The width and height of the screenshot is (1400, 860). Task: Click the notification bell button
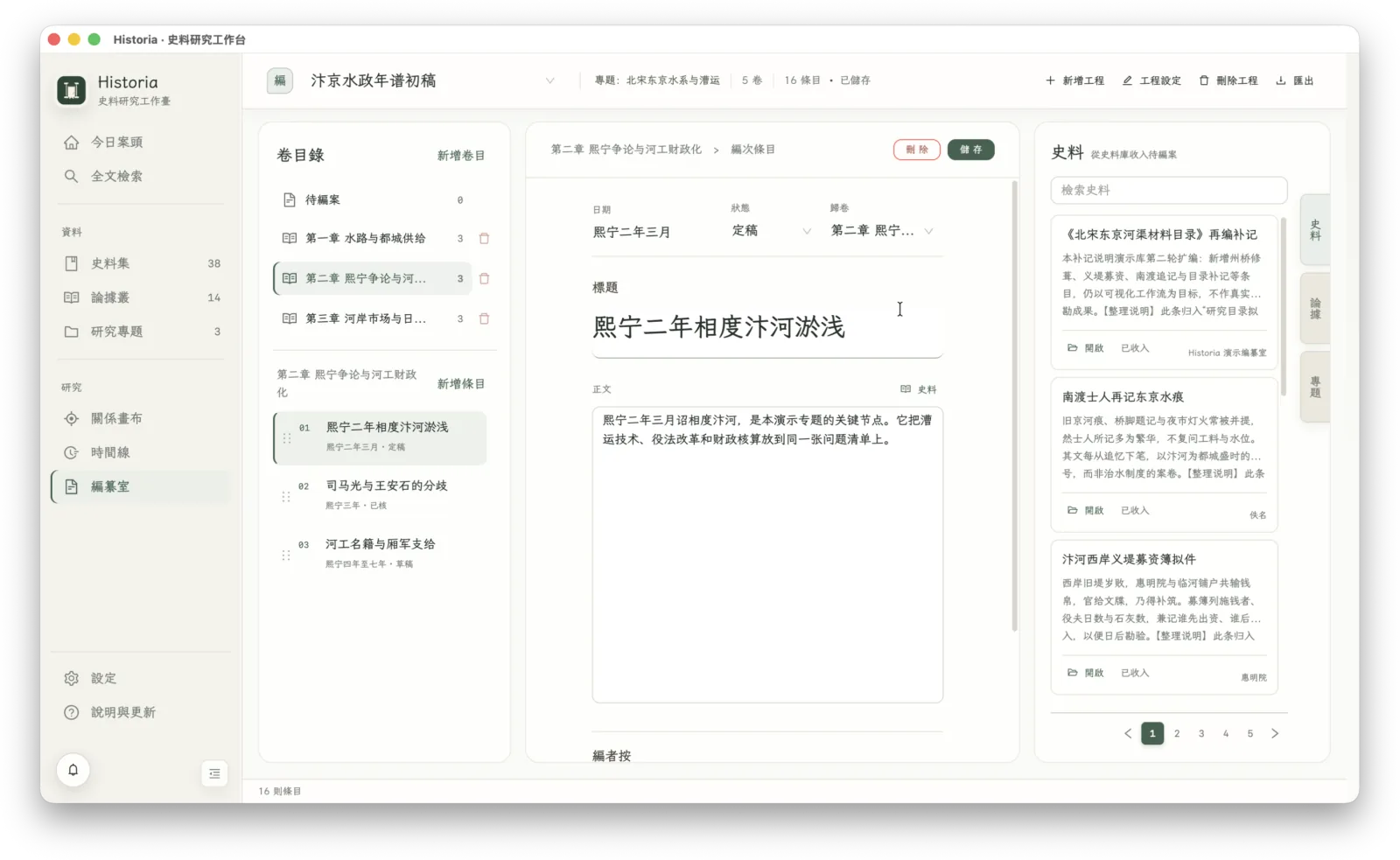[x=73, y=770]
